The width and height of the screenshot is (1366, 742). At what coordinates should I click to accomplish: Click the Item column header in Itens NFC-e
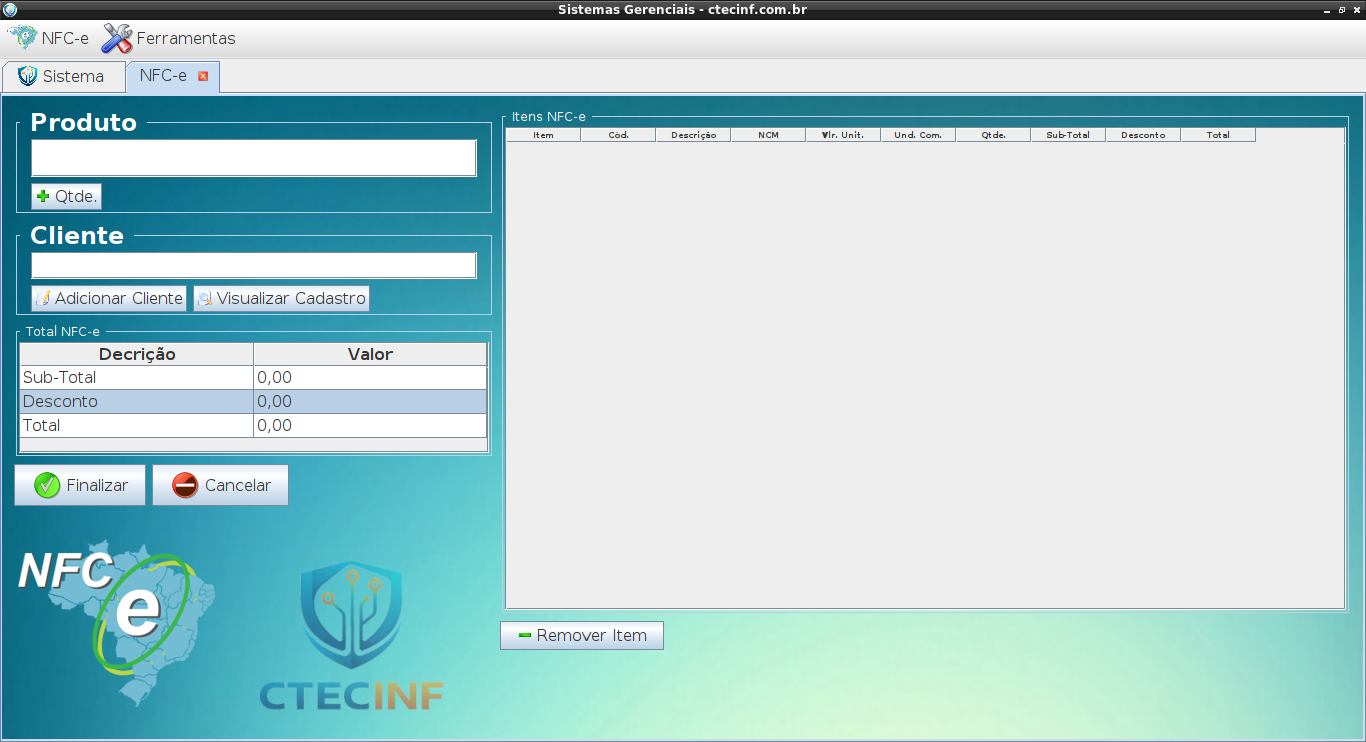(543, 135)
